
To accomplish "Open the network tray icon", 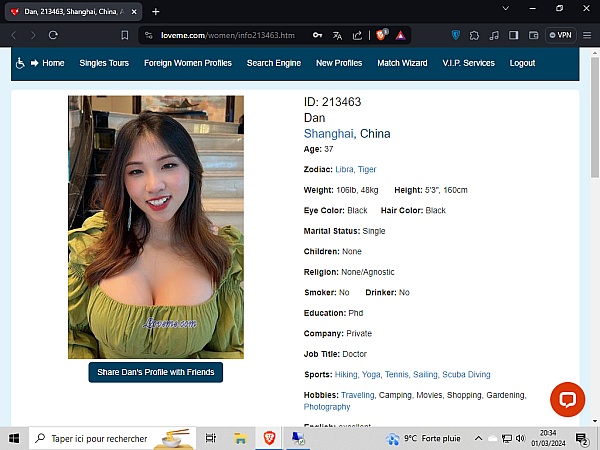I will click(507, 439).
